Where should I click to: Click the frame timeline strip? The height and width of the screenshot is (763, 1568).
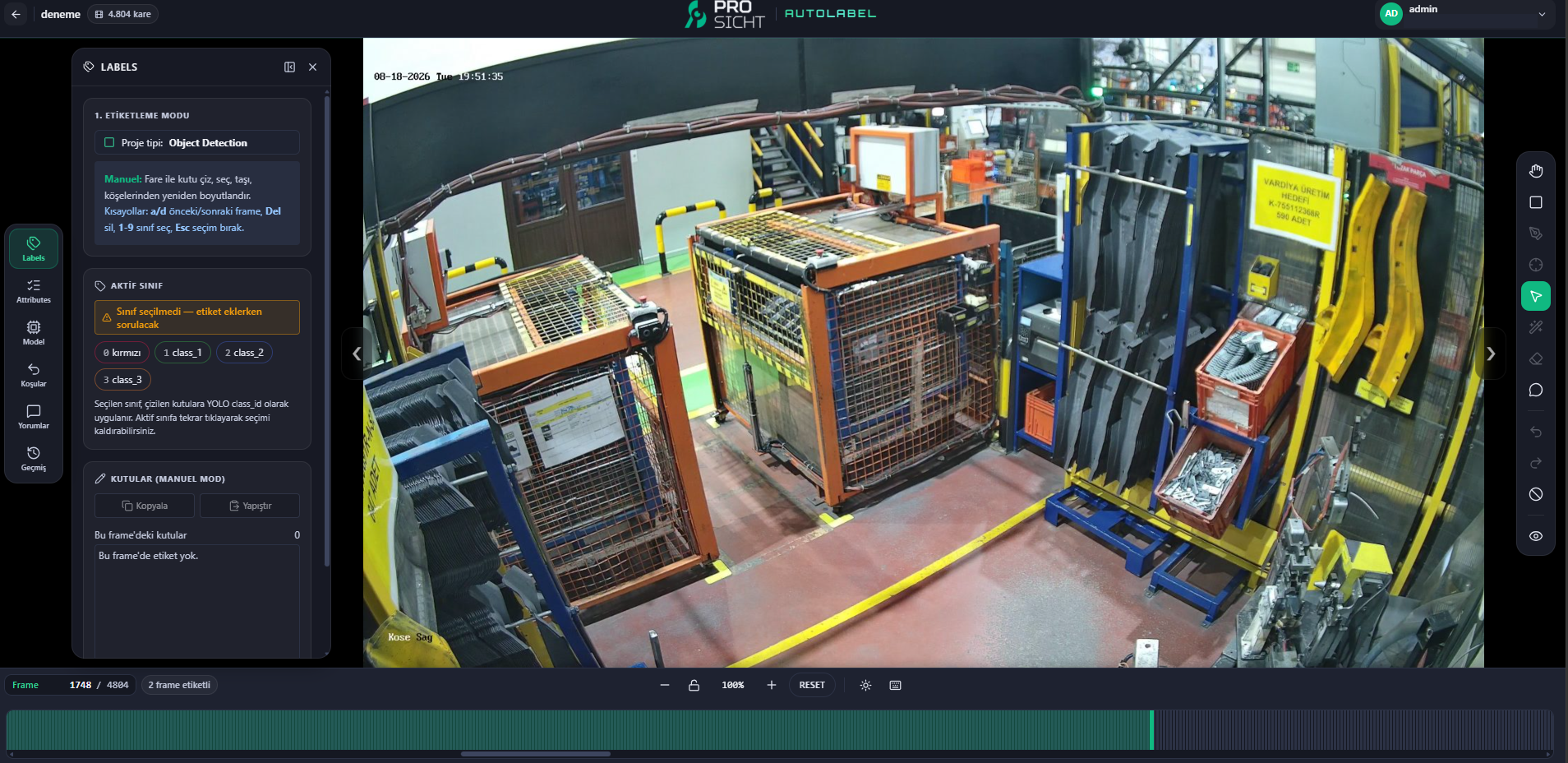[779, 730]
